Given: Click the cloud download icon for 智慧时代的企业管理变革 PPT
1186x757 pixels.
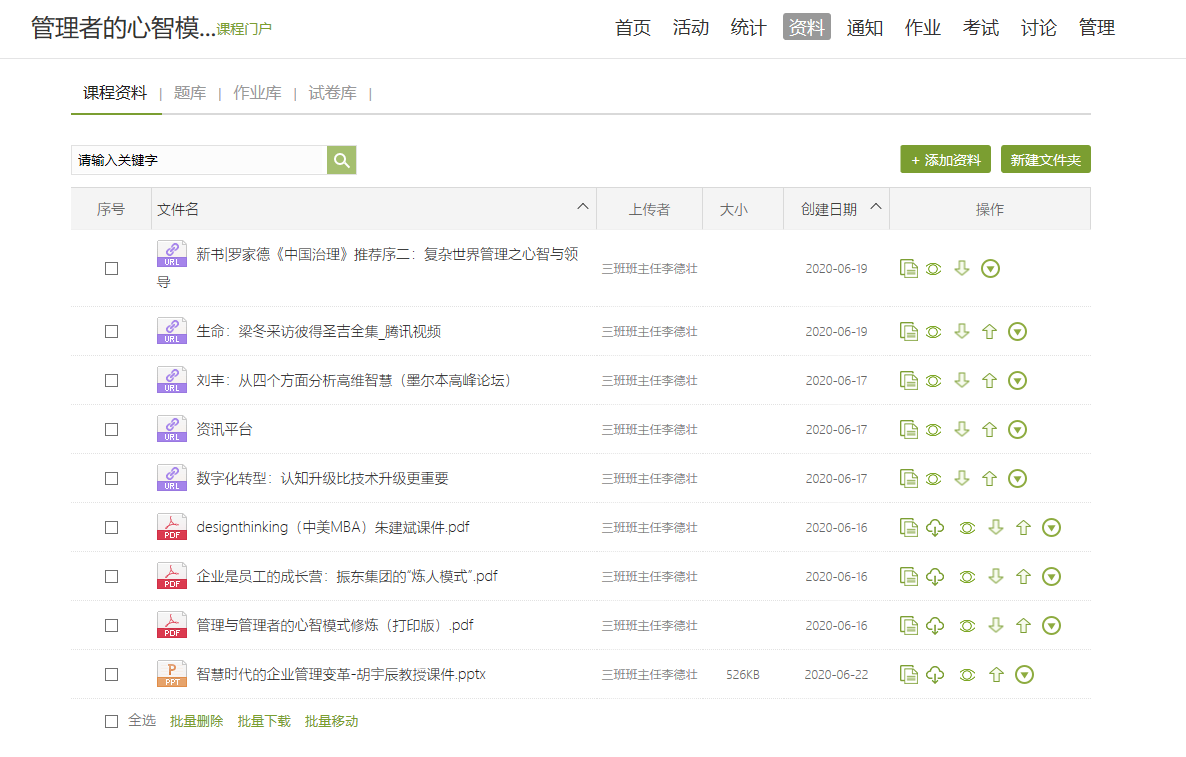Looking at the screenshot, I should click(x=935, y=674).
